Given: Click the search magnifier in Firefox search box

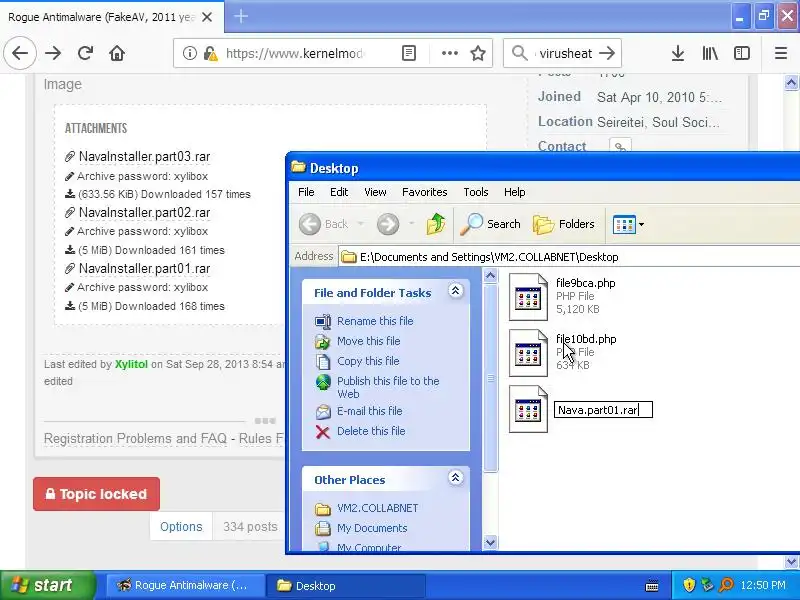Looking at the screenshot, I should 519,53.
